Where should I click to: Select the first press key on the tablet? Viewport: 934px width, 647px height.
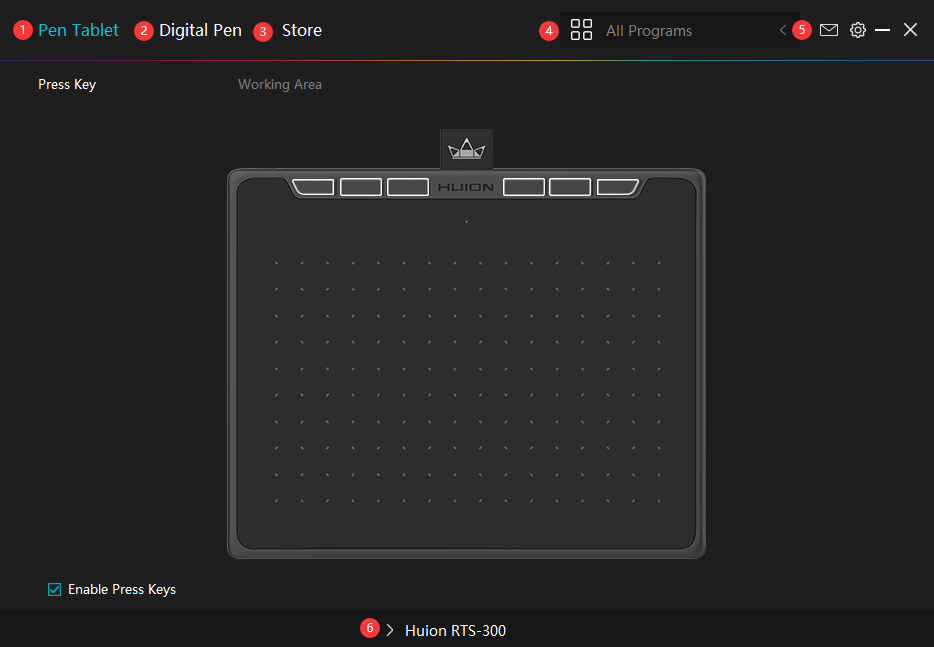313,186
